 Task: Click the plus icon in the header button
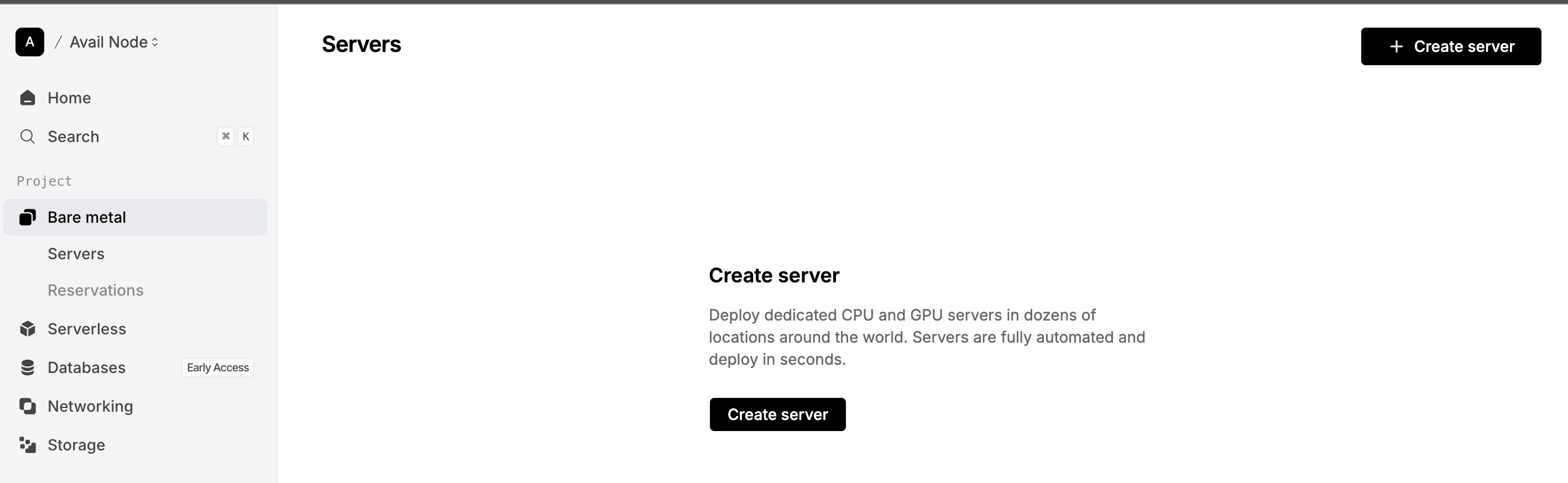coord(1397,46)
